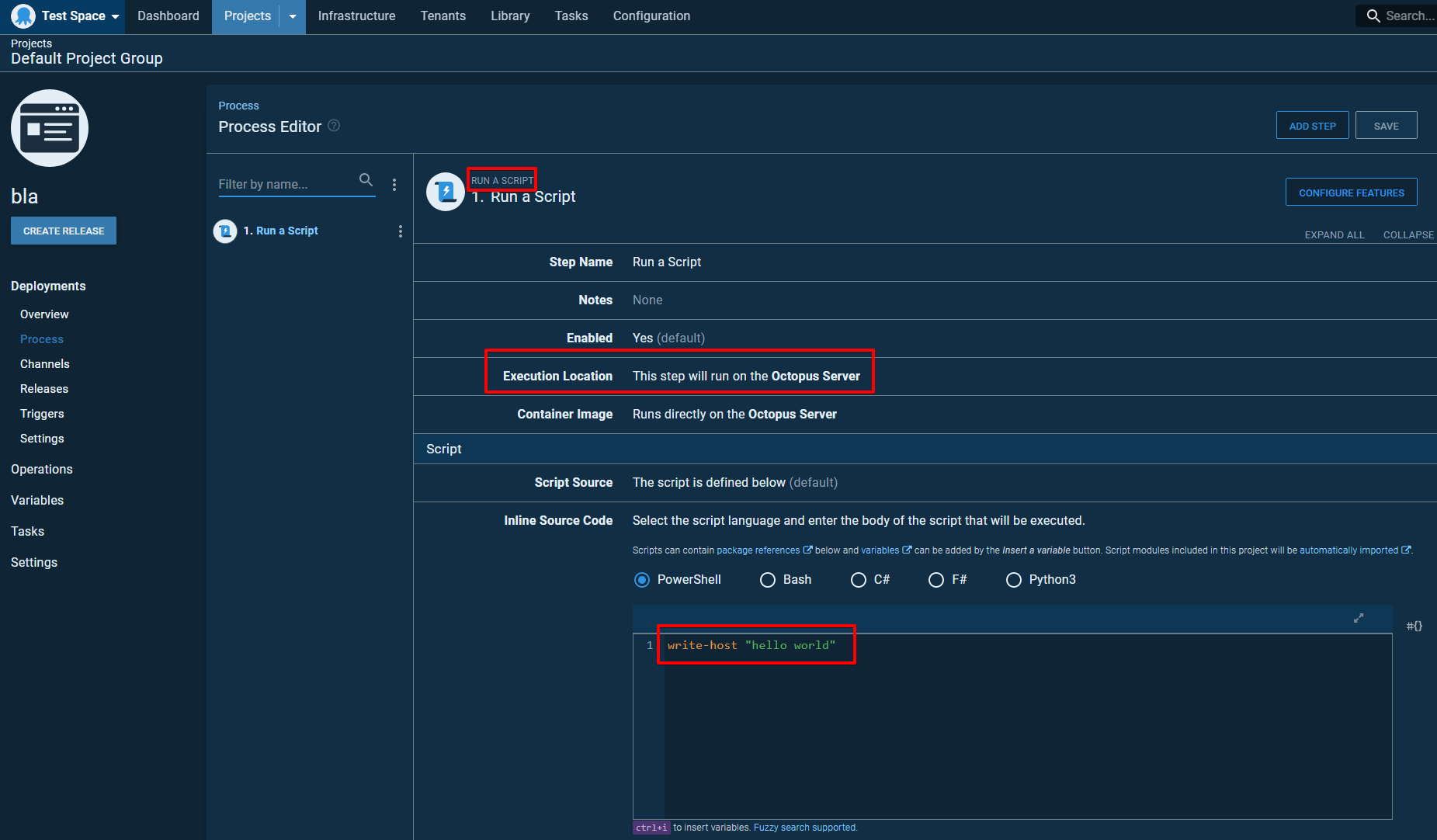Click the Default Project Group heading
The height and width of the screenshot is (840, 1437).
pyautogui.click(x=87, y=58)
